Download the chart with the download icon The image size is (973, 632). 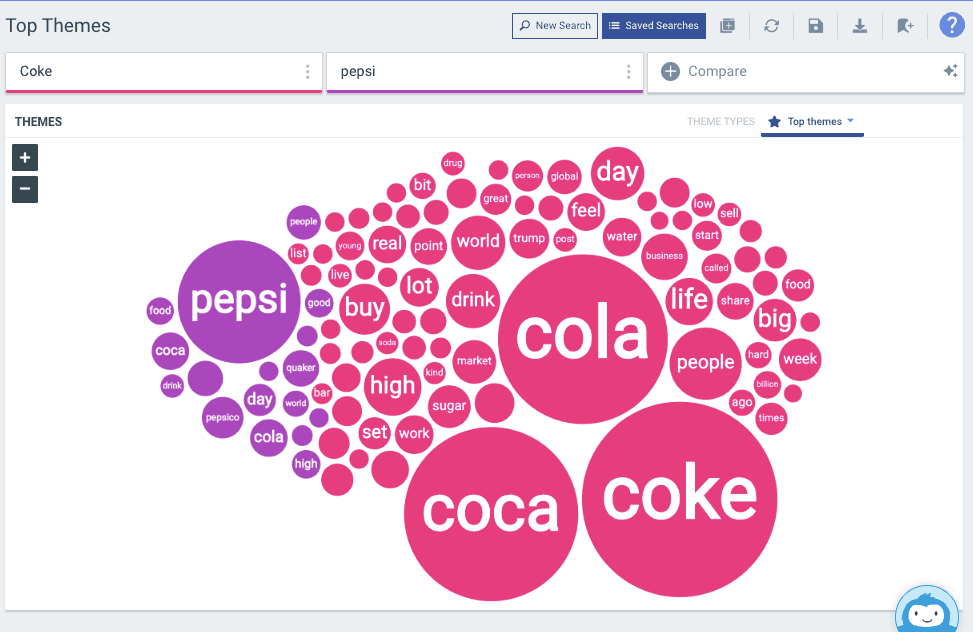pyautogui.click(x=859, y=26)
